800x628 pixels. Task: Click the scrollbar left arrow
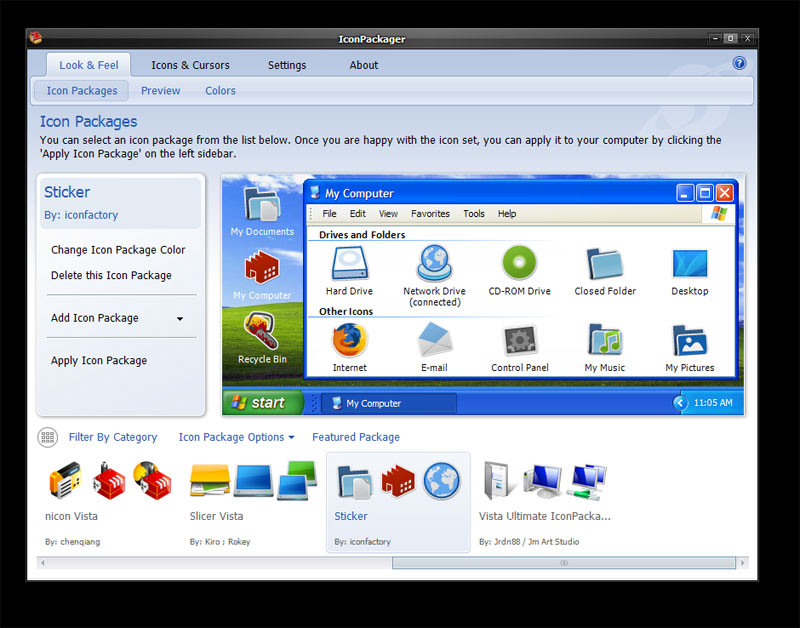pos(43,563)
